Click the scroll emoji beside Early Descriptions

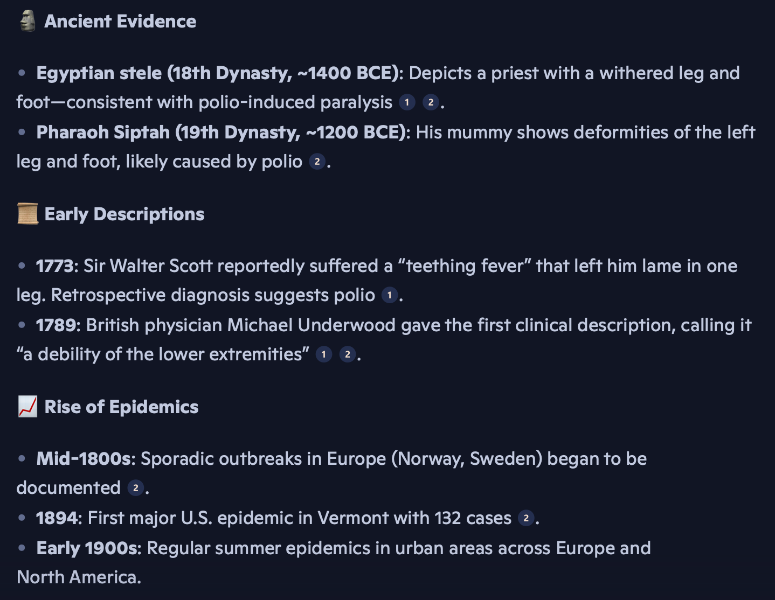(27, 214)
